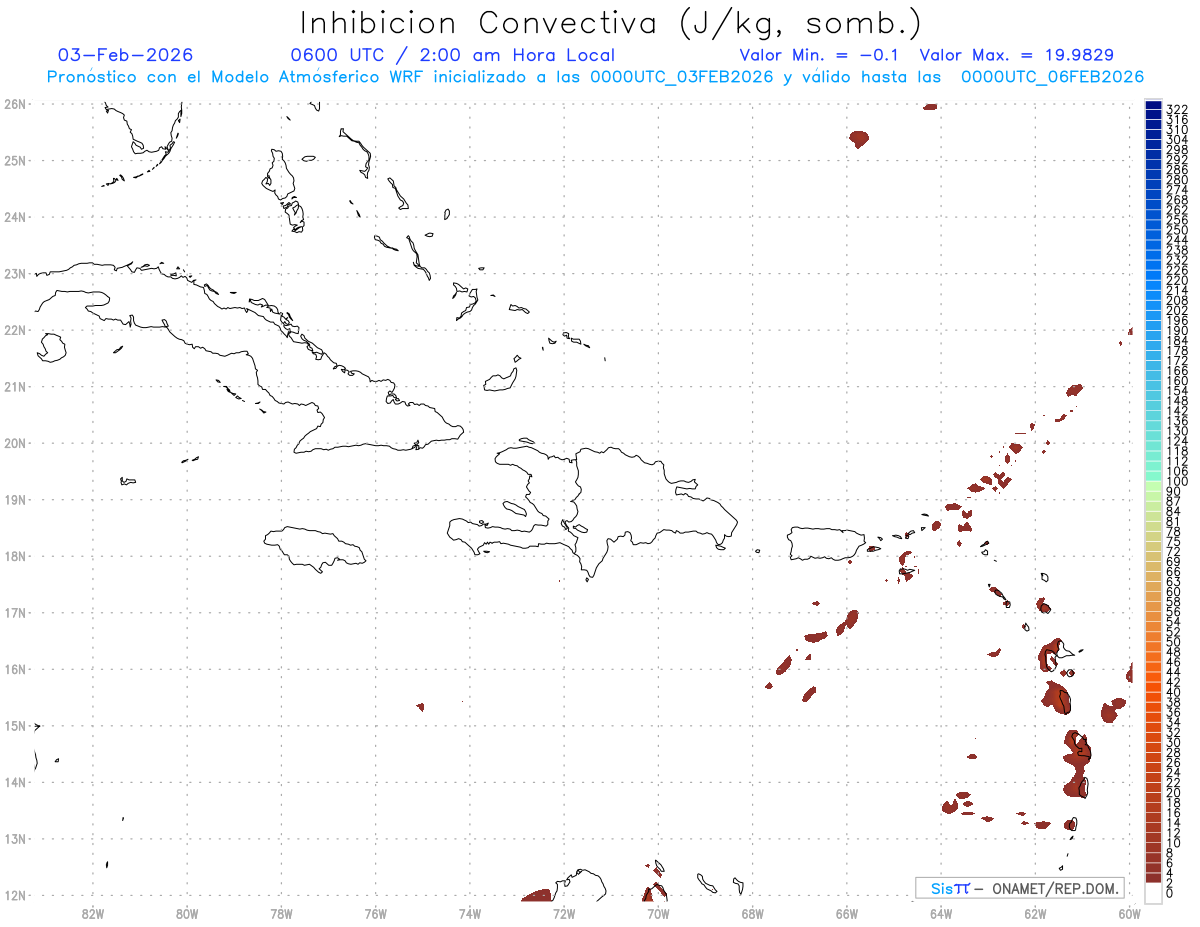
Task: Click the '322' value atop the color scale
Action: pos(1177,109)
